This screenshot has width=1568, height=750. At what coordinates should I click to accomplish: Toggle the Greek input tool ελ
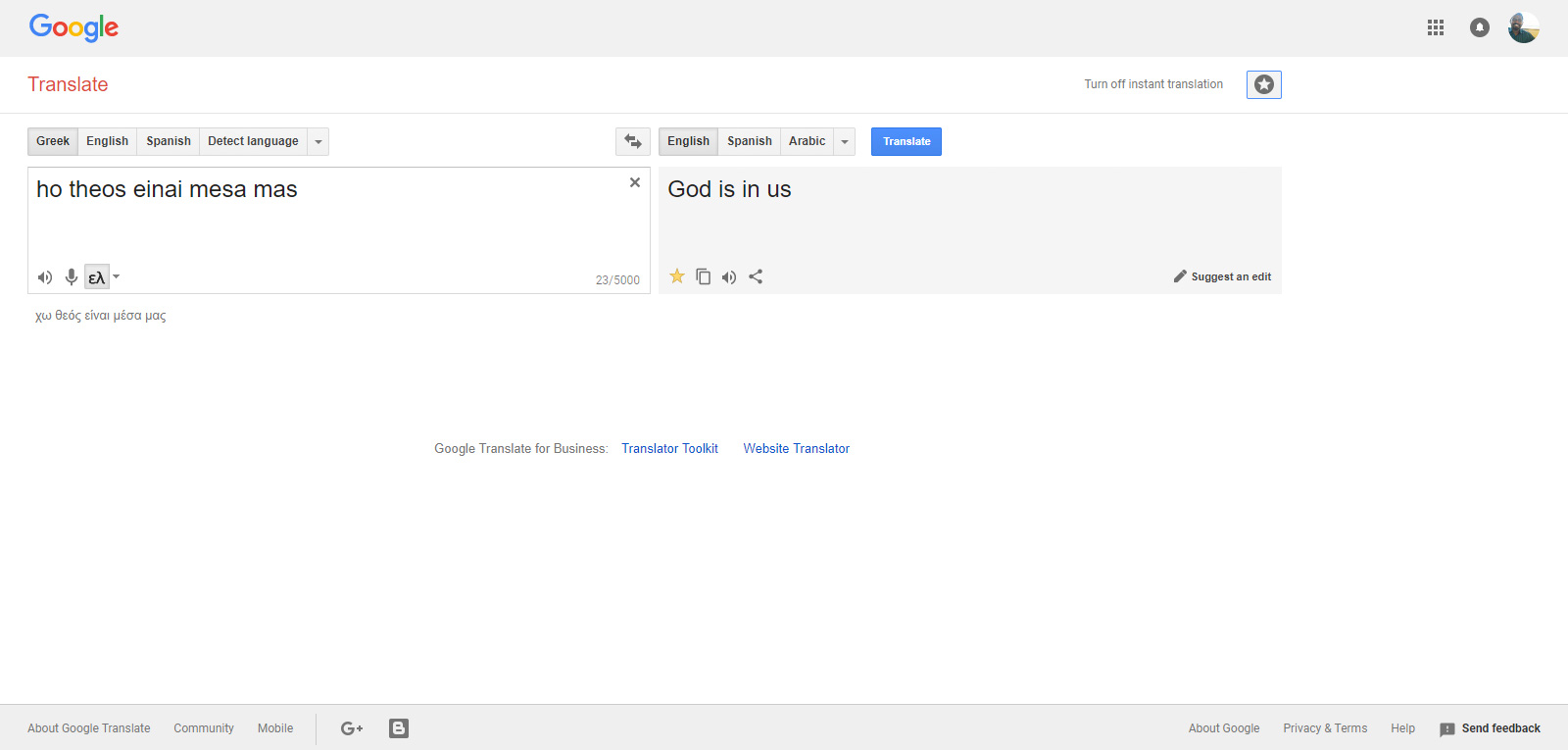click(96, 277)
